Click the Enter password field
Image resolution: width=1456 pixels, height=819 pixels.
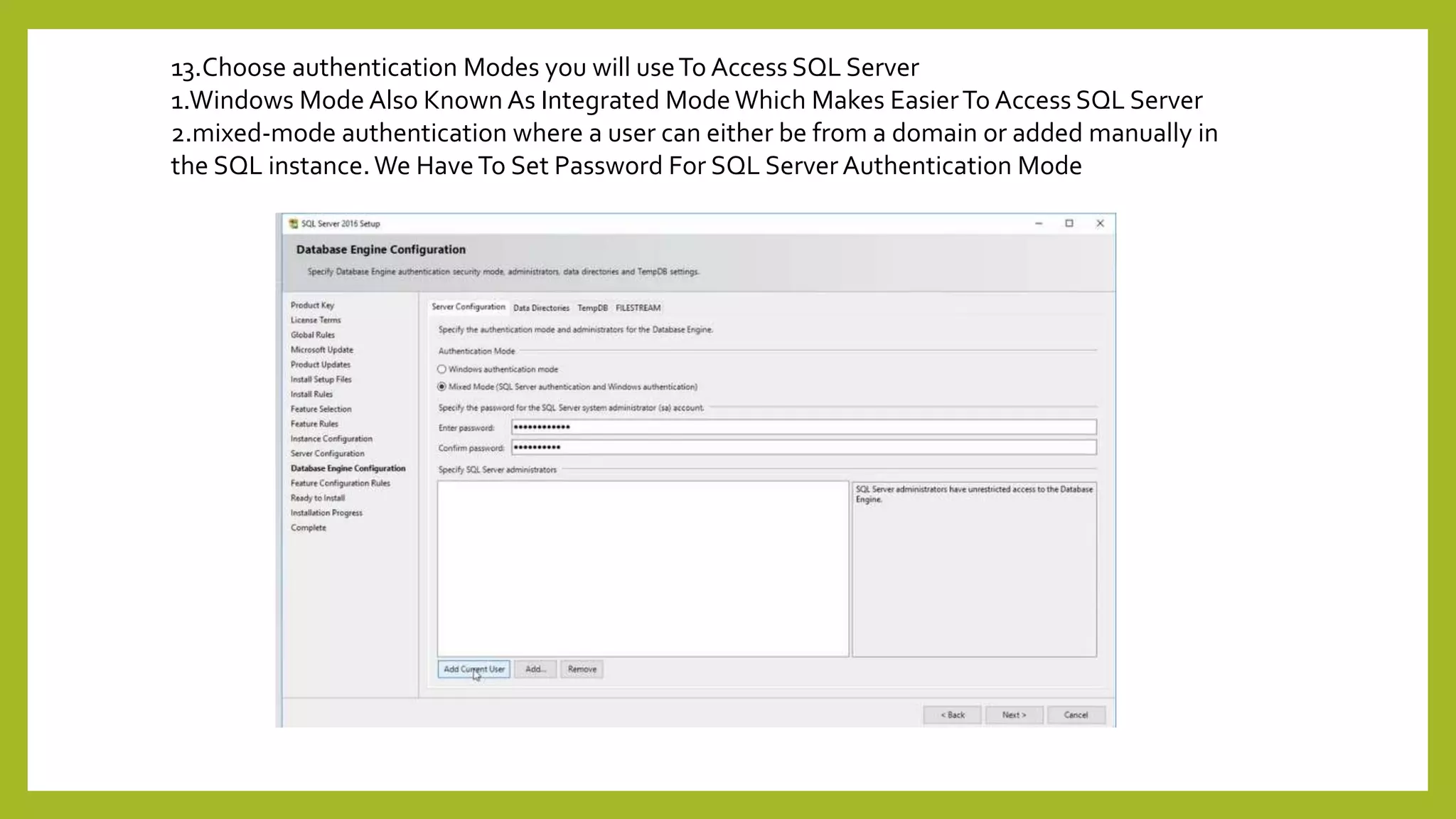pyautogui.click(x=803, y=427)
